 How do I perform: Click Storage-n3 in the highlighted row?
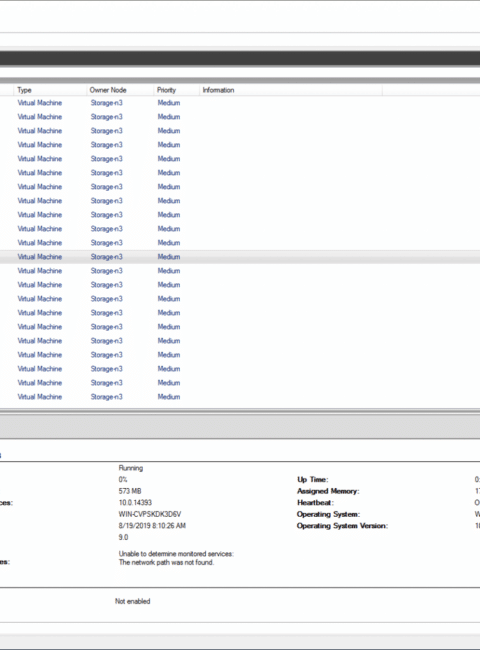click(107, 257)
